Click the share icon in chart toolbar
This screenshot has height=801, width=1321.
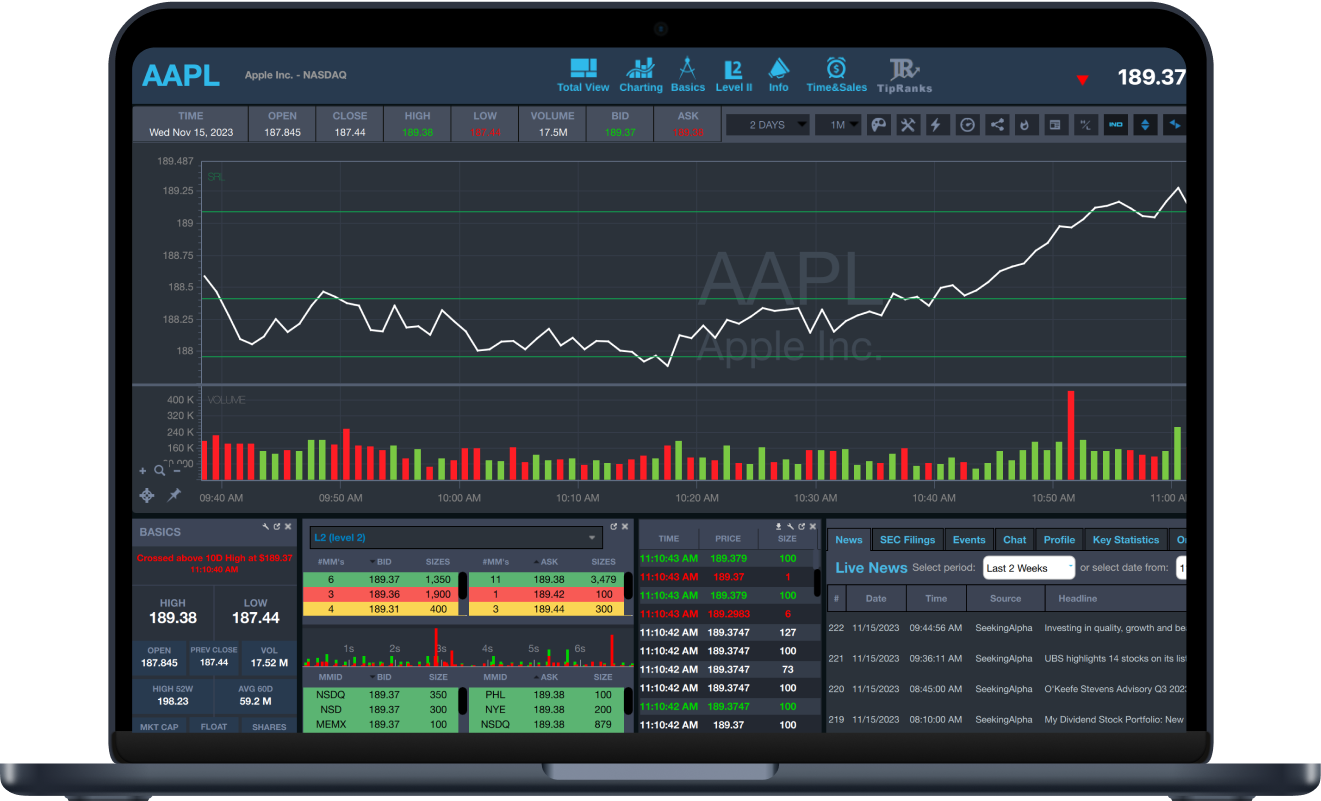tap(997, 125)
